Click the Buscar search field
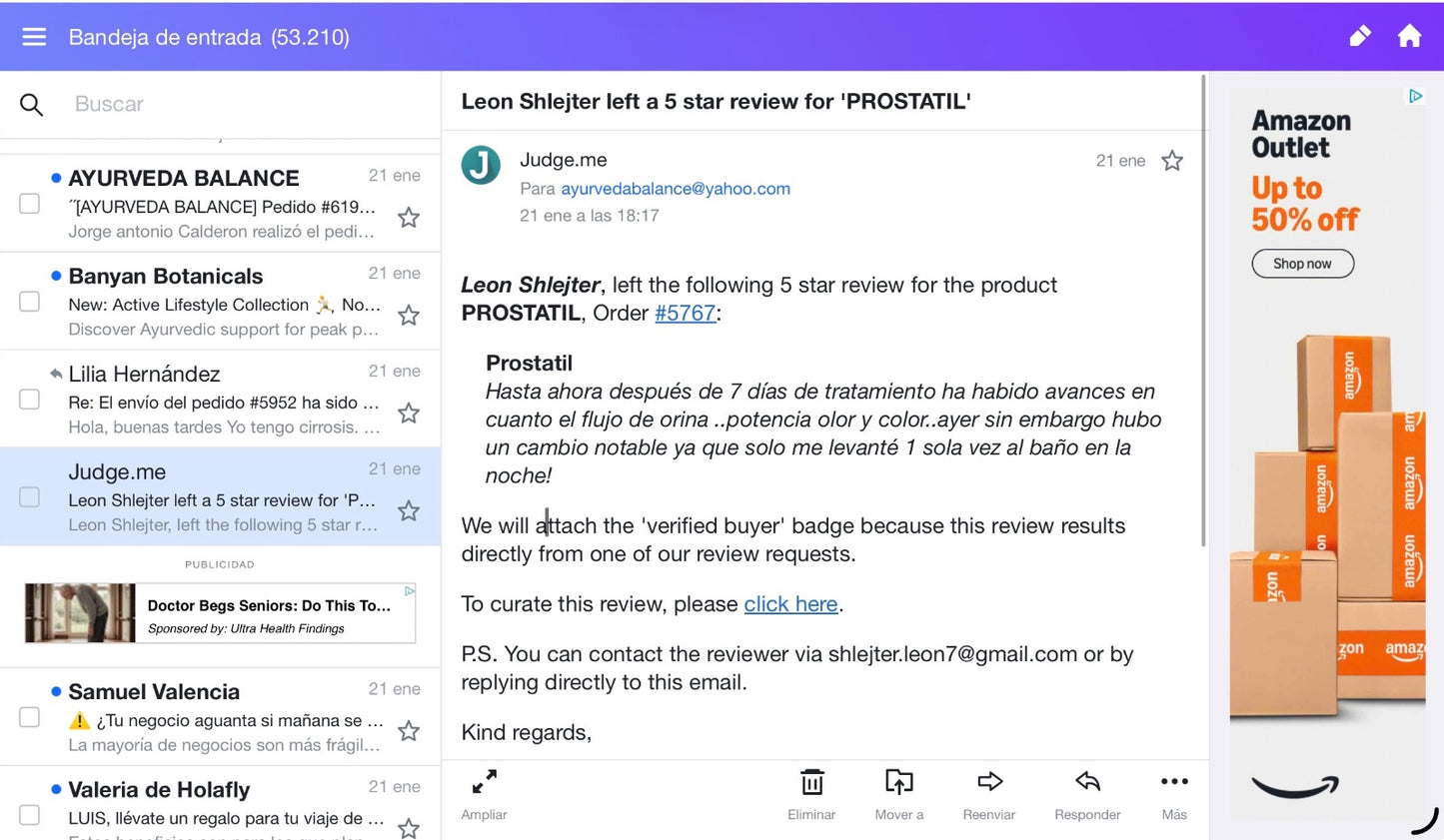This screenshot has height=840, width=1444. click(250, 104)
